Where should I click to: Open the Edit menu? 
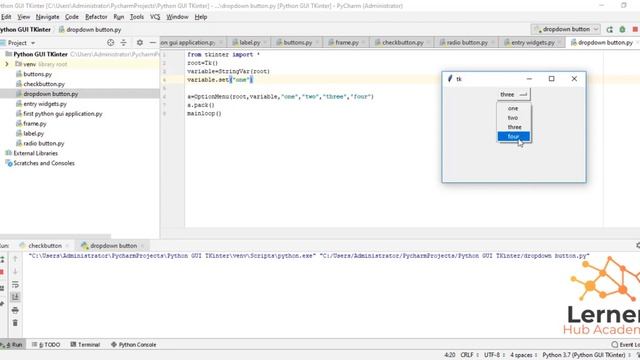(x=6, y=17)
